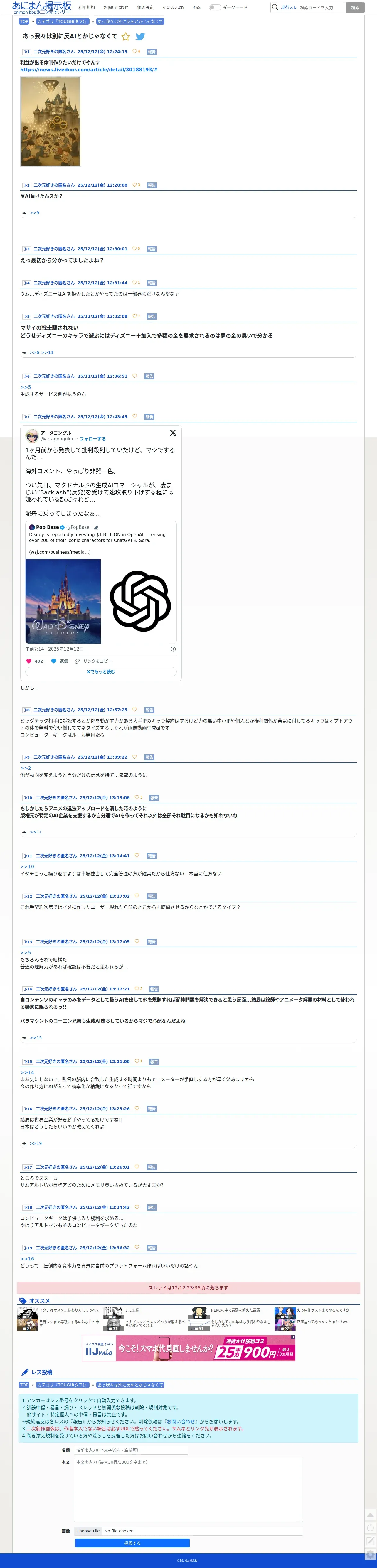Open カテゴリ『TOUGH(タフ)』 breadcrumb at top
The width and height of the screenshot is (377, 1568).
point(62,21)
